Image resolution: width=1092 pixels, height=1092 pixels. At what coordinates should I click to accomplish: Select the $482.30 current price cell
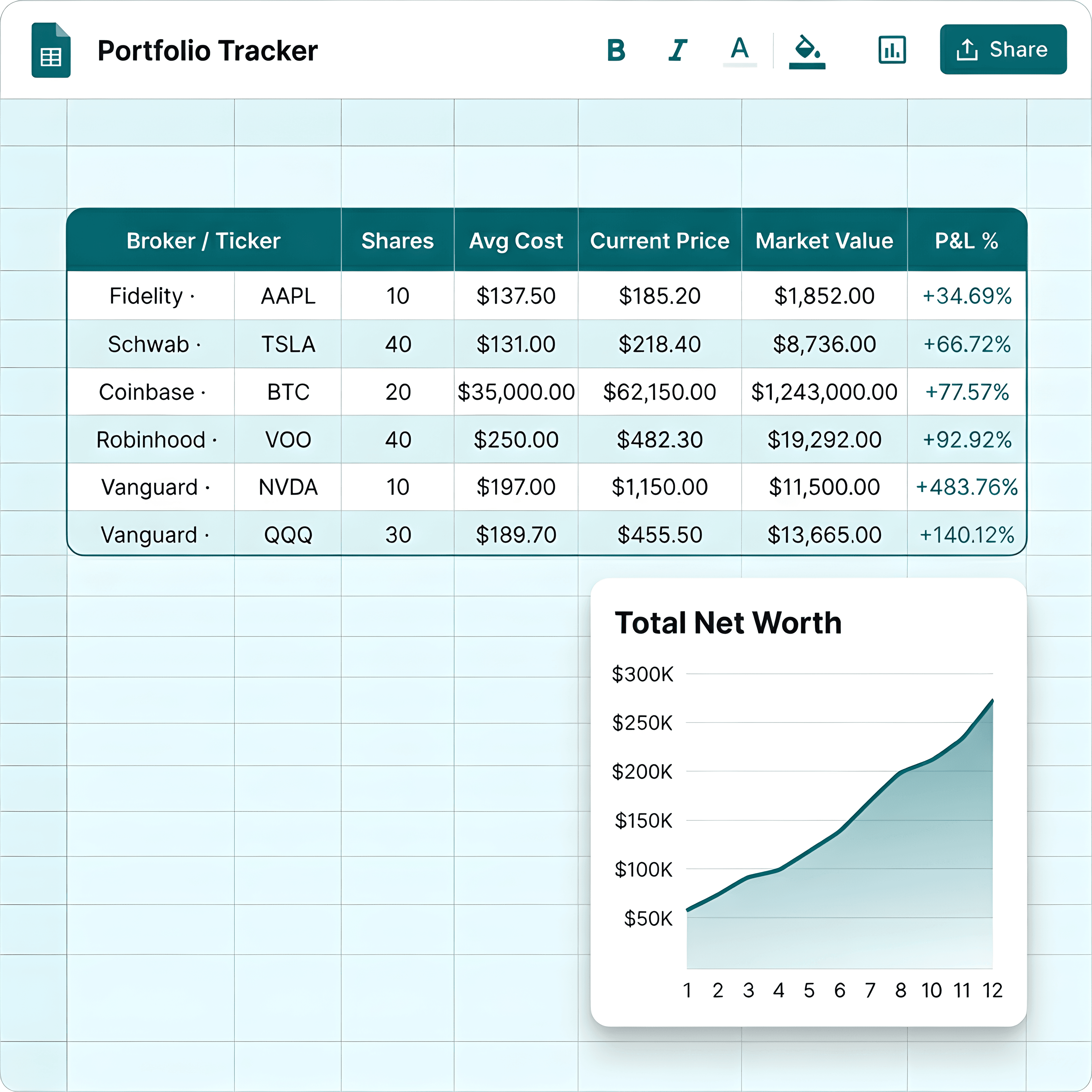tap(660, 439)
